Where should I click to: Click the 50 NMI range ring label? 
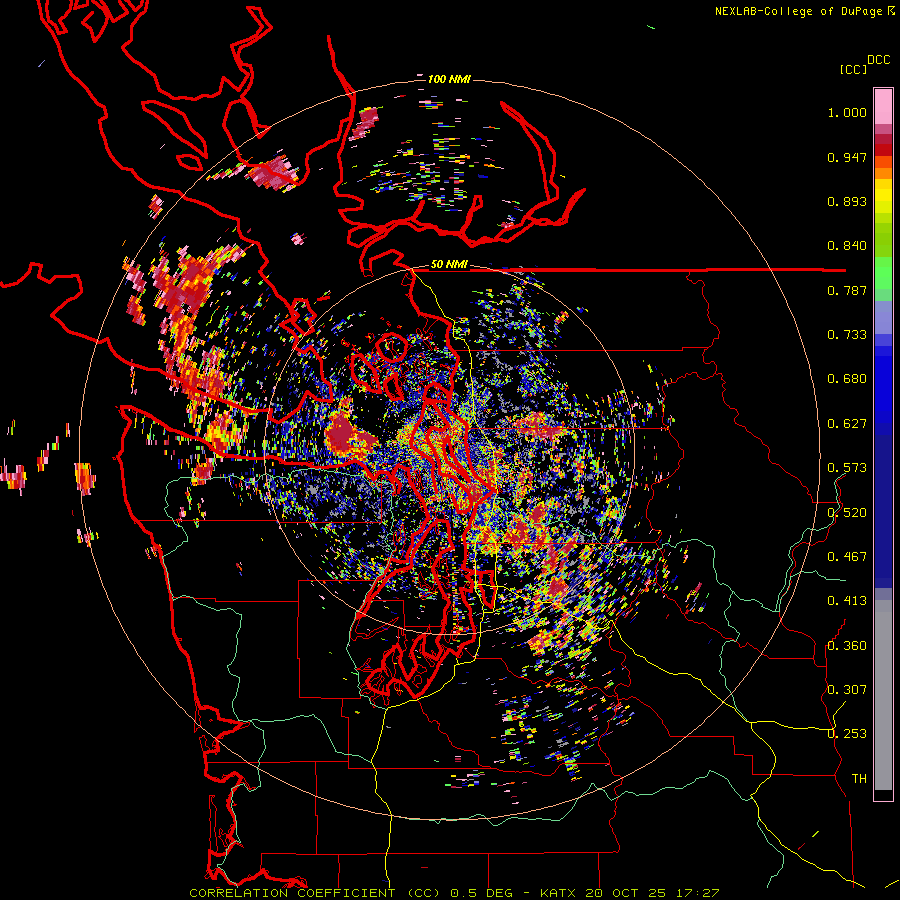[449, 265]
